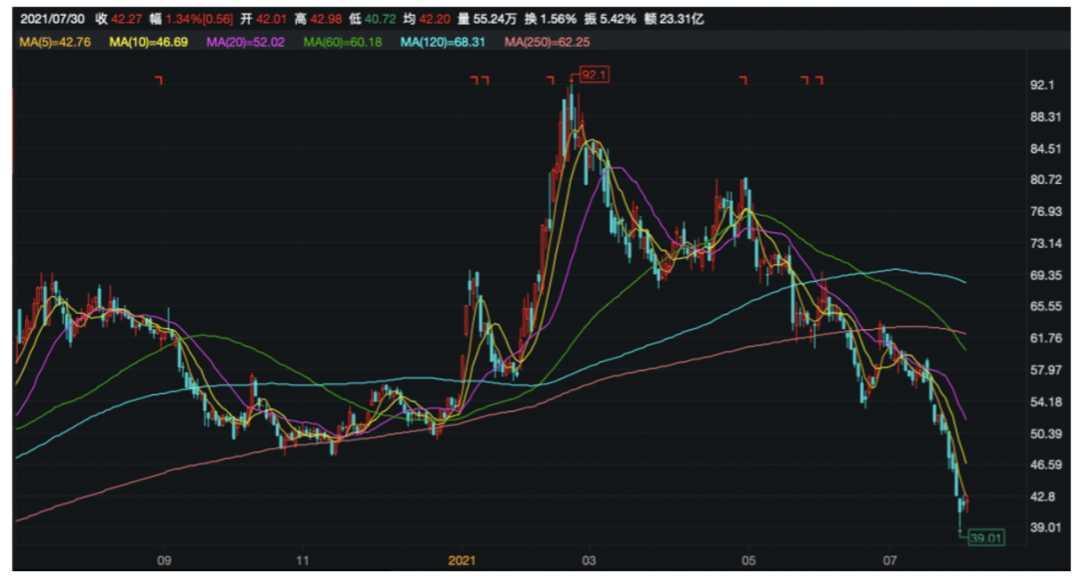This screenshot has height=583, width=1080.
Task: Click the 09 month label on the time axis
Action: (x=164, y=561)
